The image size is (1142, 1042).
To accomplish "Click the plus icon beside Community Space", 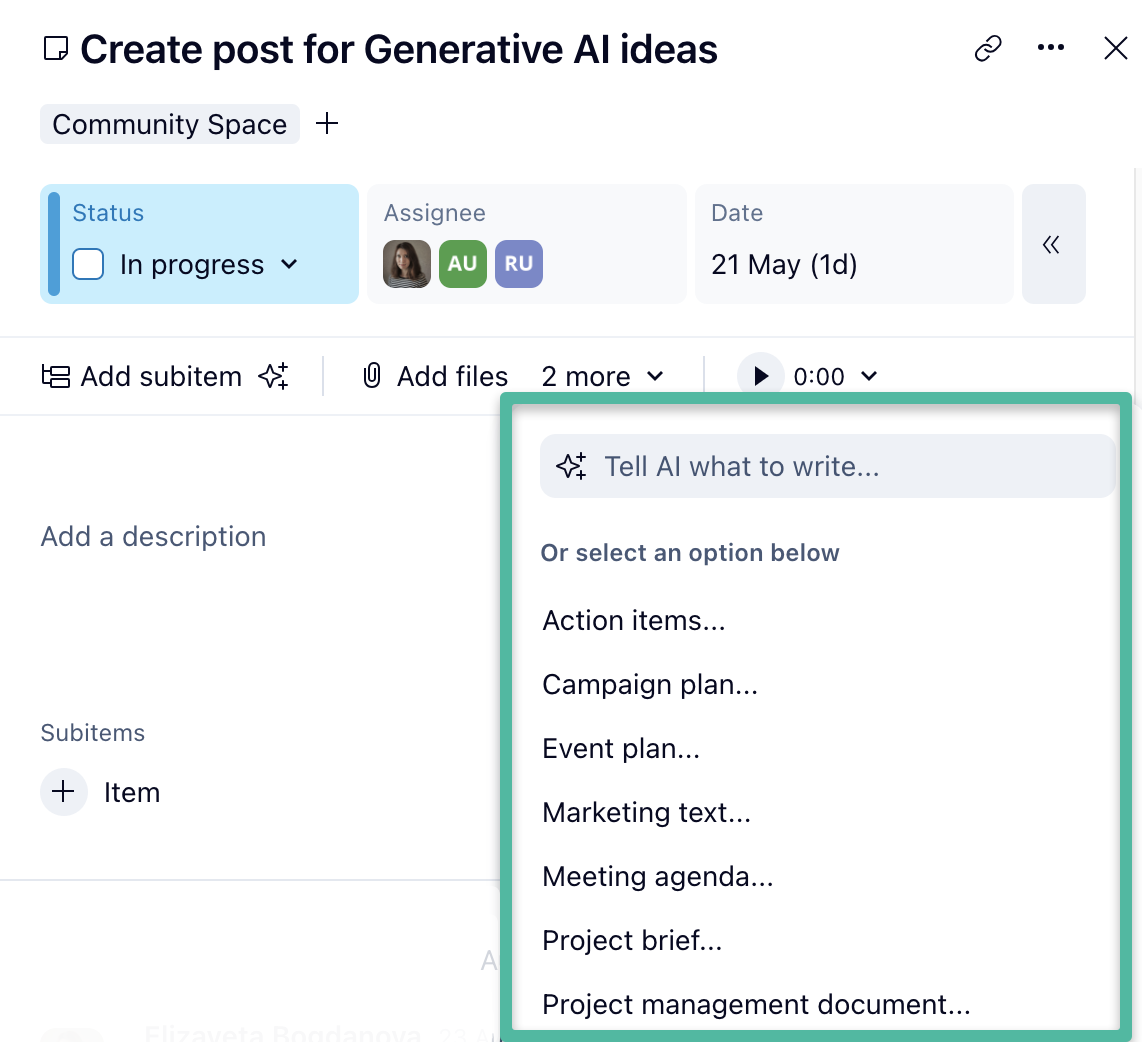I will coord(327,123).
